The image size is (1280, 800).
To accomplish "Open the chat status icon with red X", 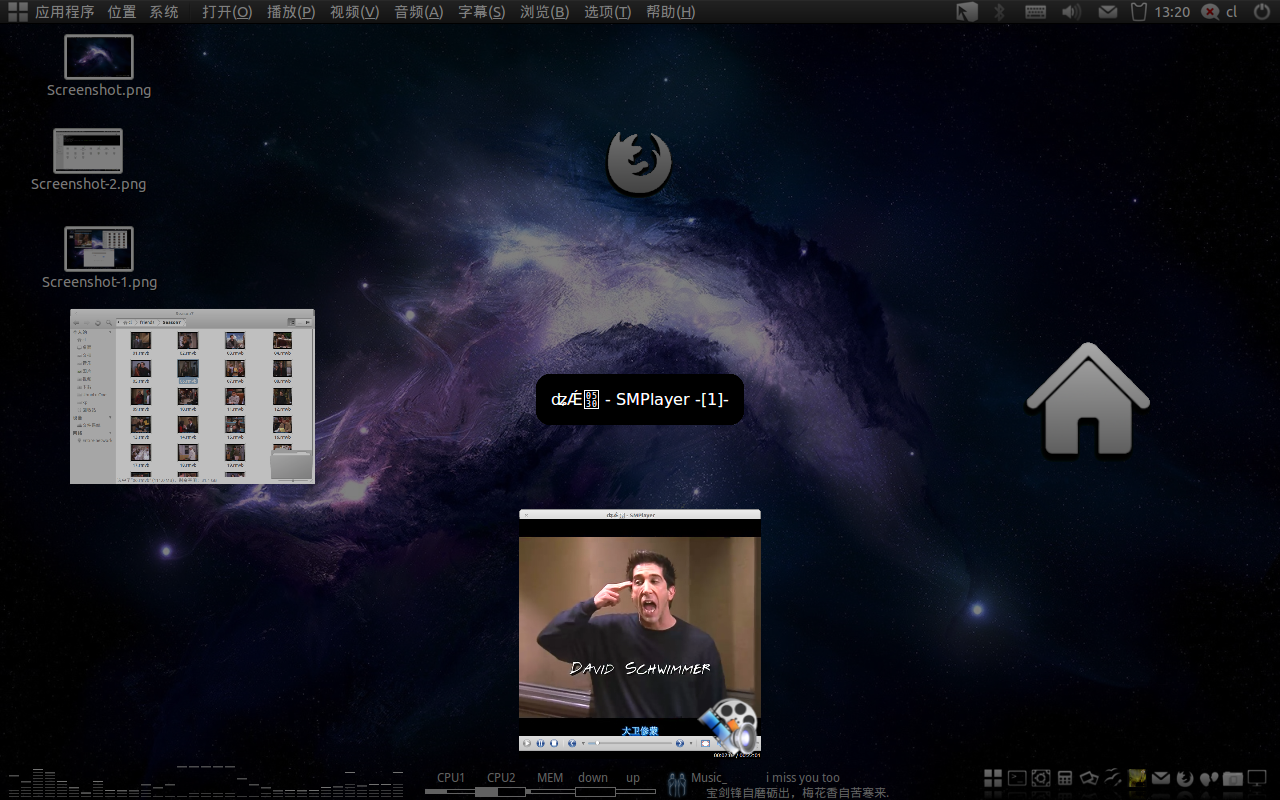I will coord(1210,12).
